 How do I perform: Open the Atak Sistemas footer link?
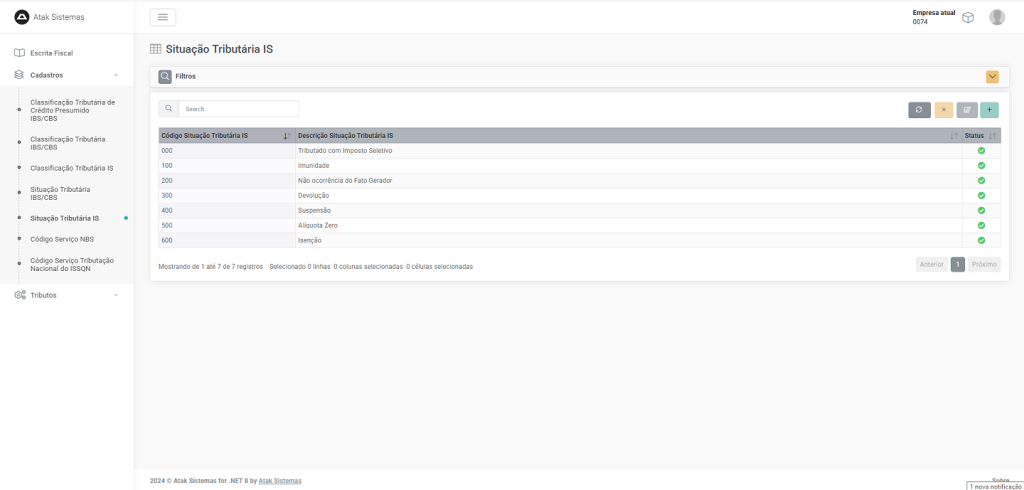click(280, 481)
